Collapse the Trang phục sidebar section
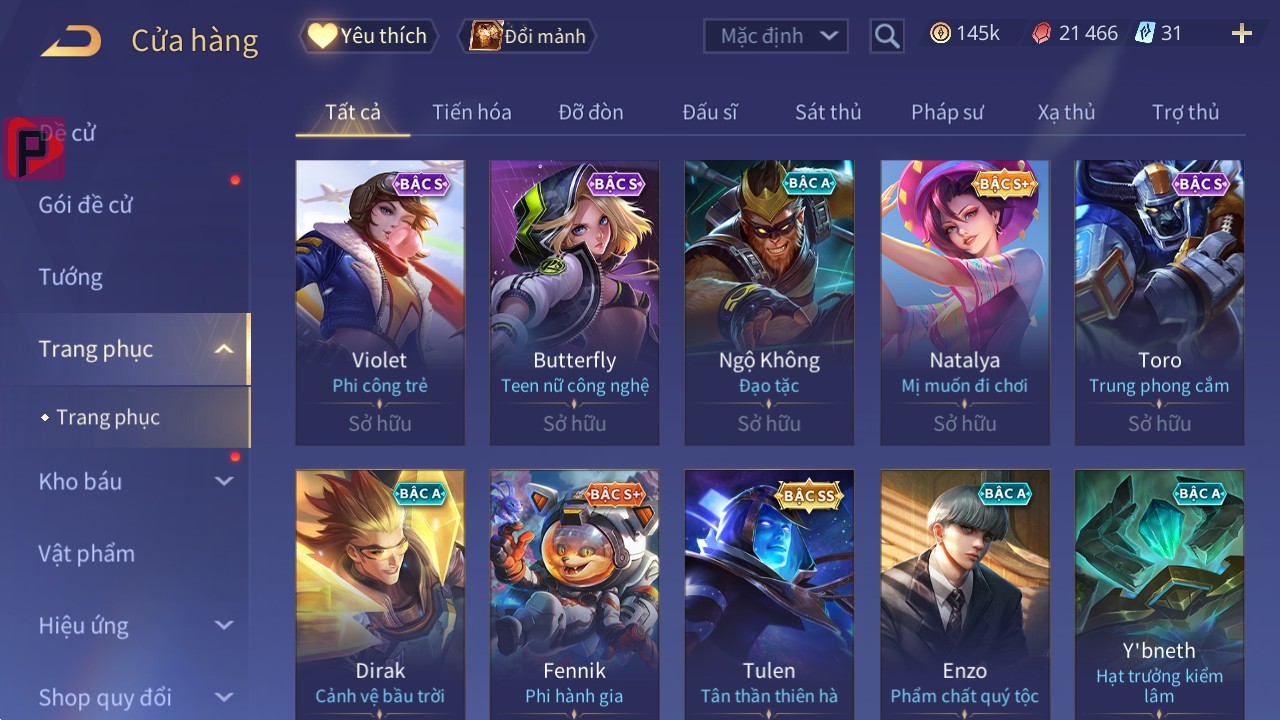This screenshot has height=720, width=1280. point(224,349)
